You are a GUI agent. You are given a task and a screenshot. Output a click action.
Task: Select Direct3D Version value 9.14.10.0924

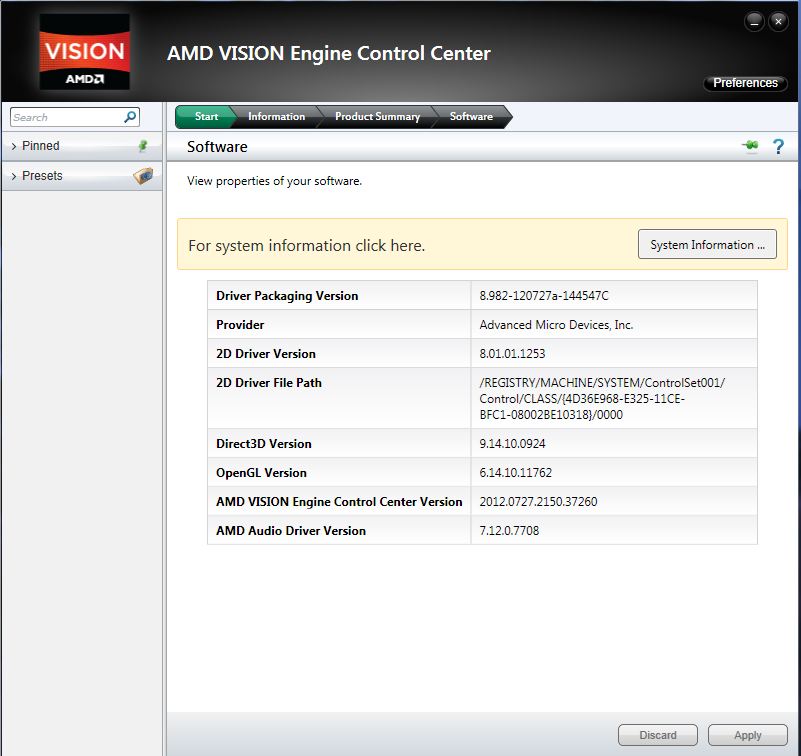pos(512,443)
